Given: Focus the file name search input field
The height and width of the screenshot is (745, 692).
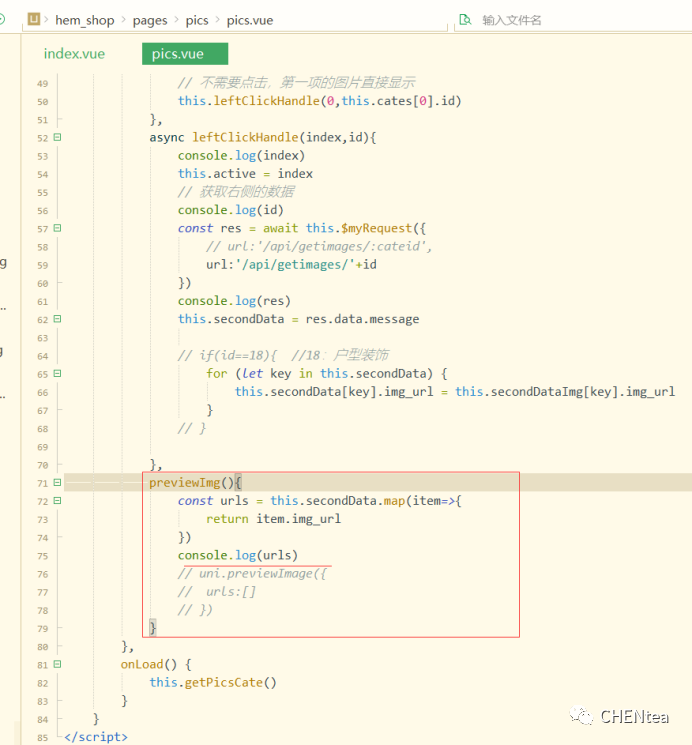Looking at the screenshot, I should [560, 20].
